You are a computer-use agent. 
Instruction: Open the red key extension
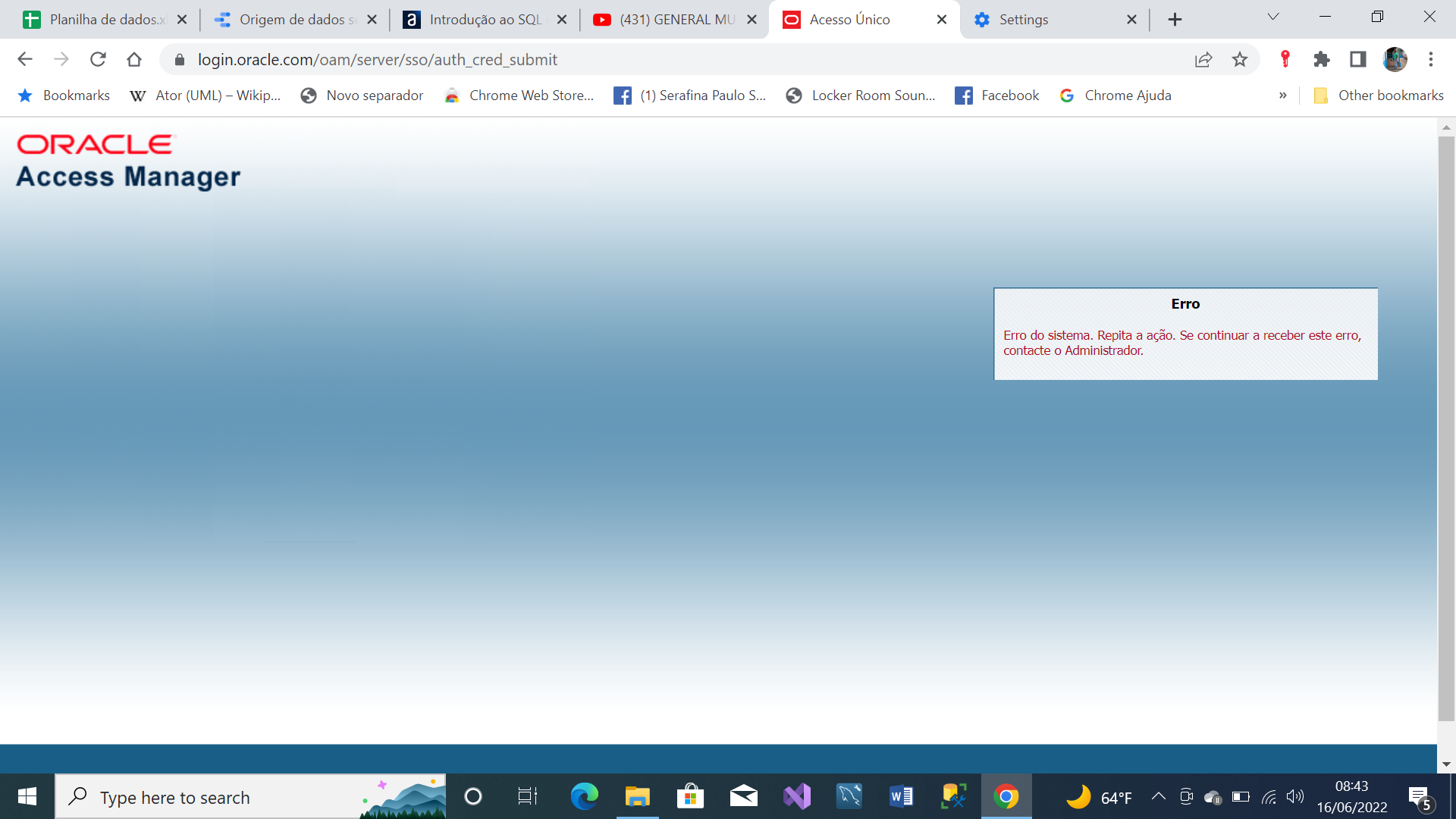pos(1285,59)
